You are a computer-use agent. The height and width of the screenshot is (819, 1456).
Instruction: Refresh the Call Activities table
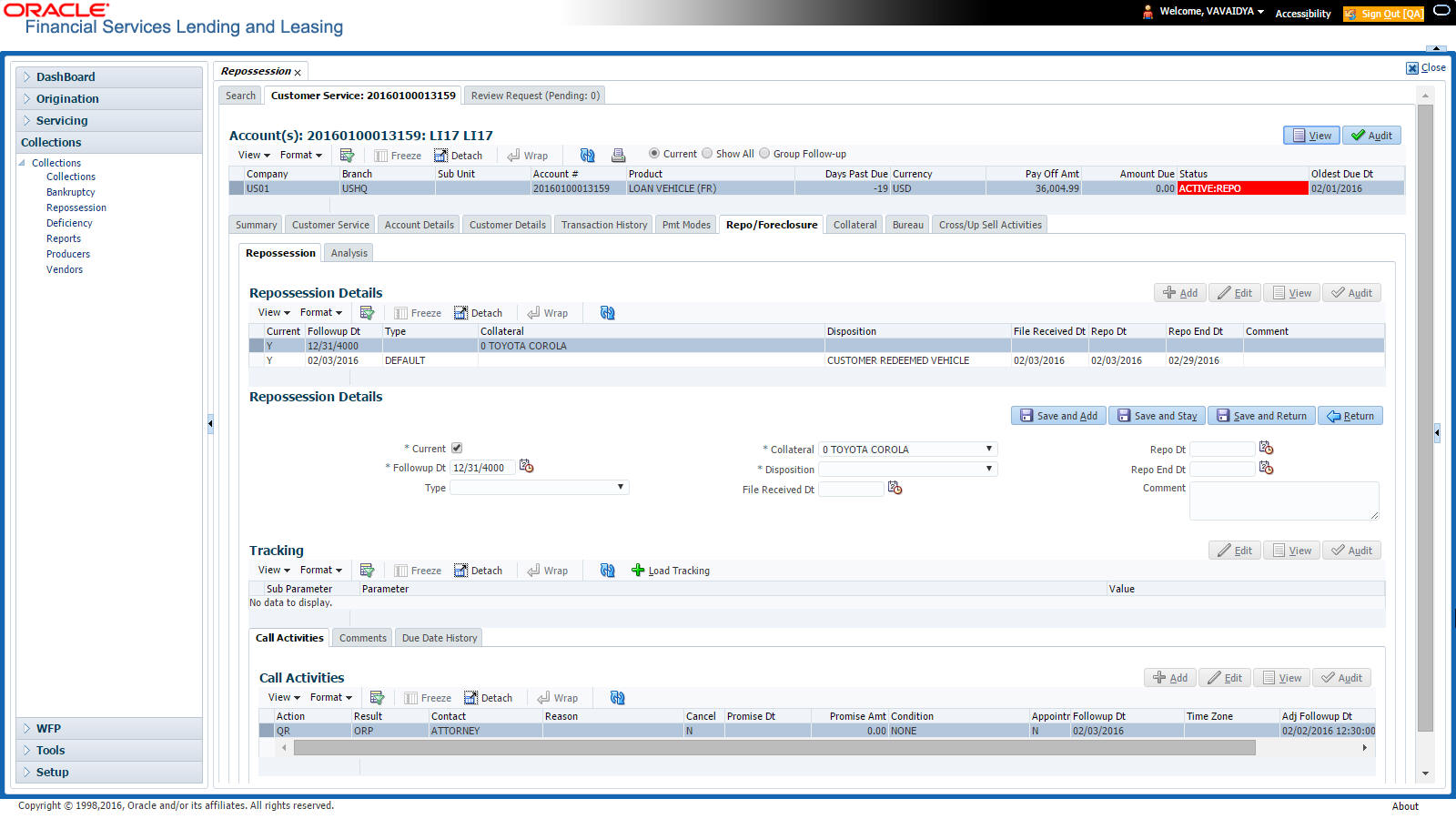[x=617, y=698]
